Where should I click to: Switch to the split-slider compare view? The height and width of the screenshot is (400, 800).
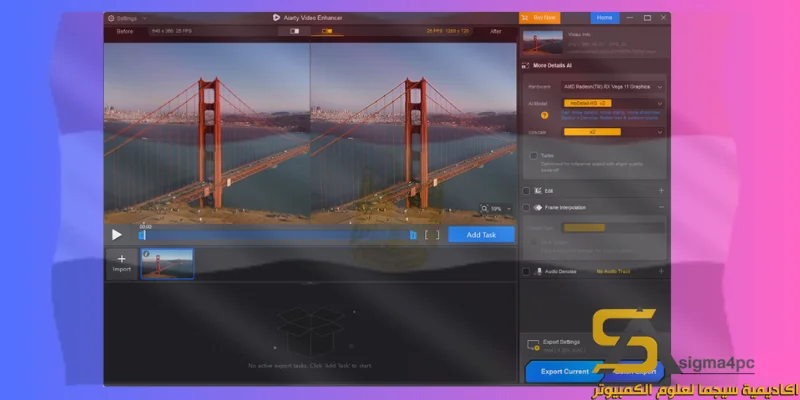pos(294,31)
